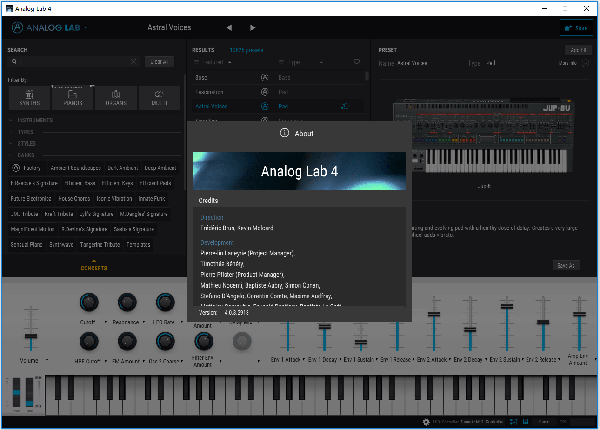
Task: Click into the search input field
Action: click(x=74, y=61)
